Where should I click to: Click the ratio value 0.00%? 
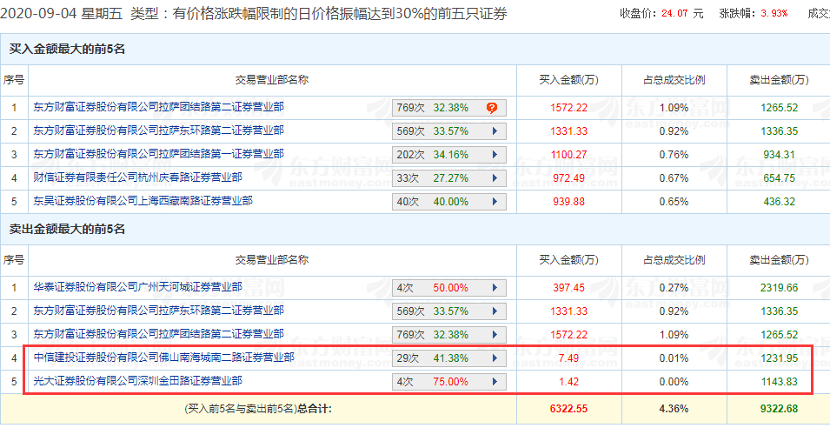pos(674,381)
